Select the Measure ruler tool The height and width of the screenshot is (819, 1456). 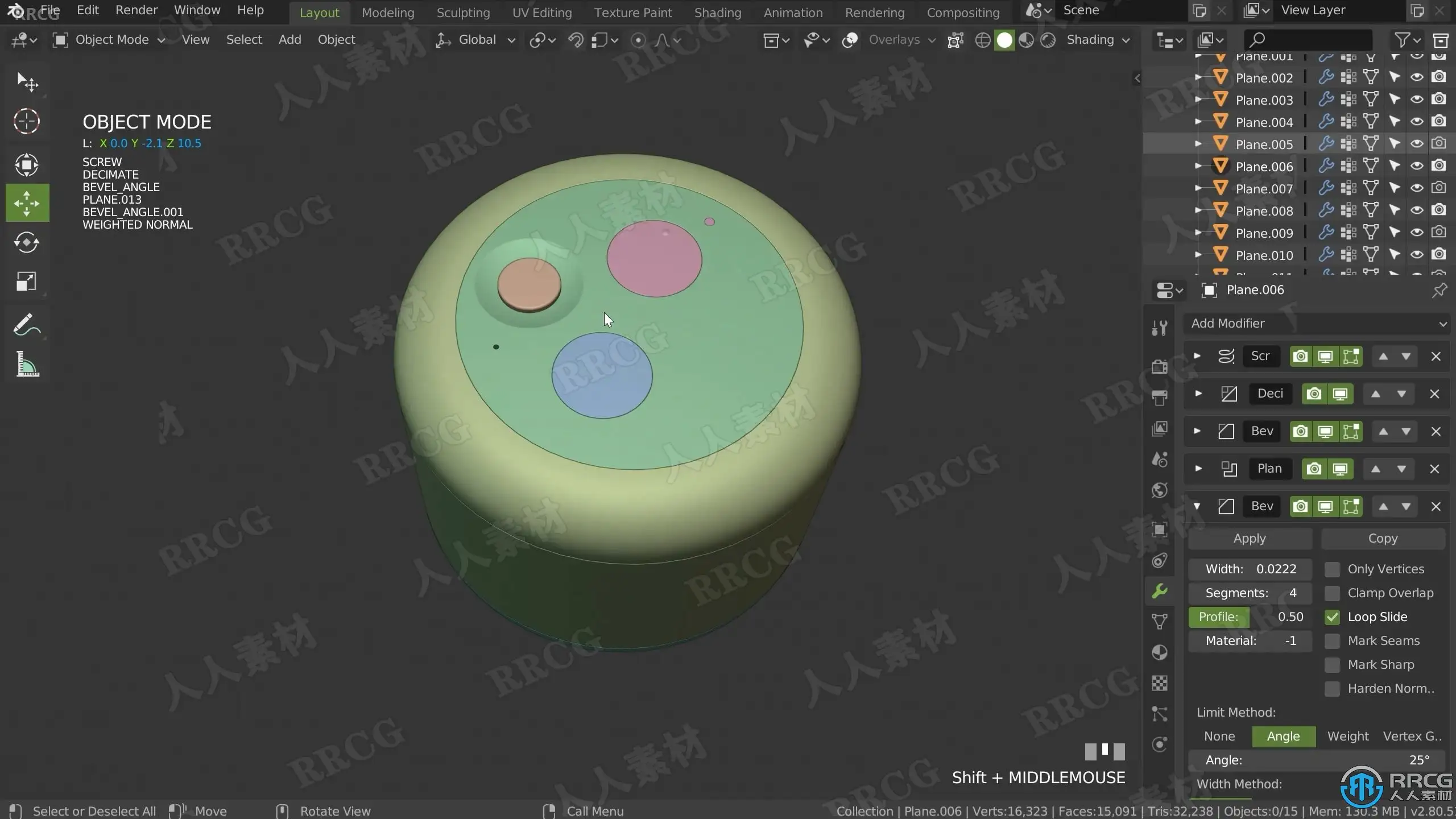pos(27,365)
